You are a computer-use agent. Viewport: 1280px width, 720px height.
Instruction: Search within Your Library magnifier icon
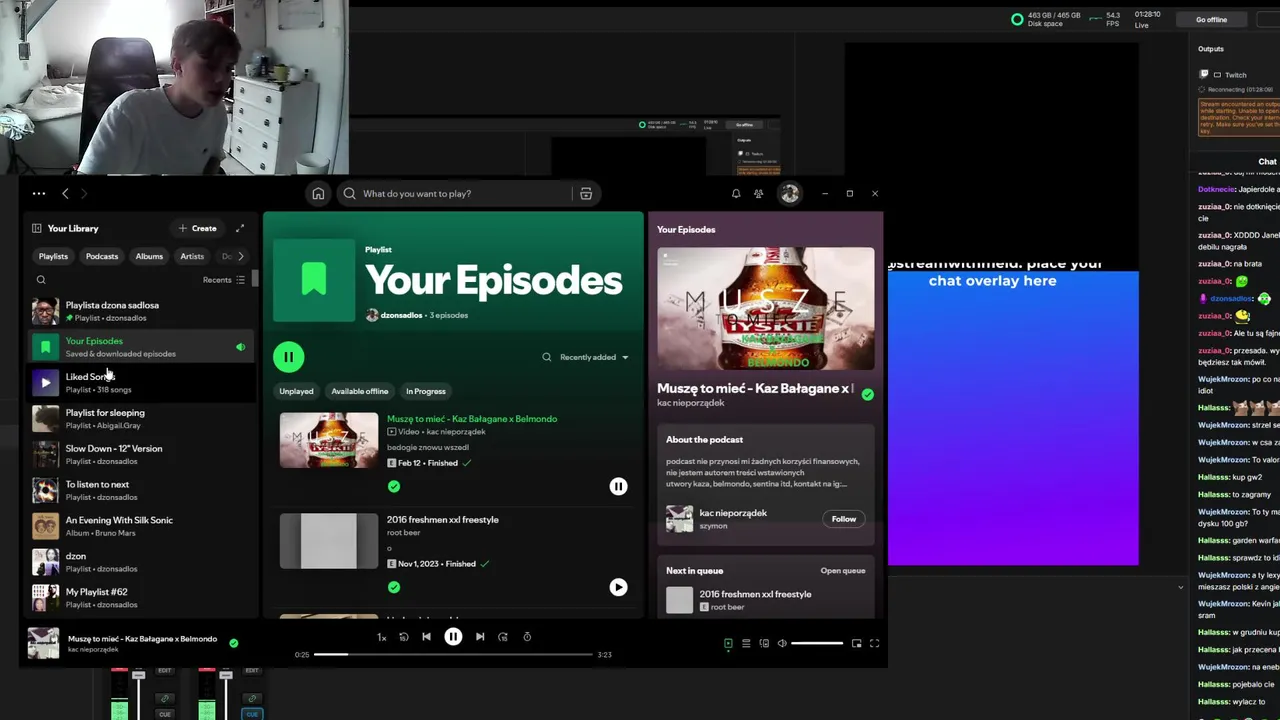point(41,280)
